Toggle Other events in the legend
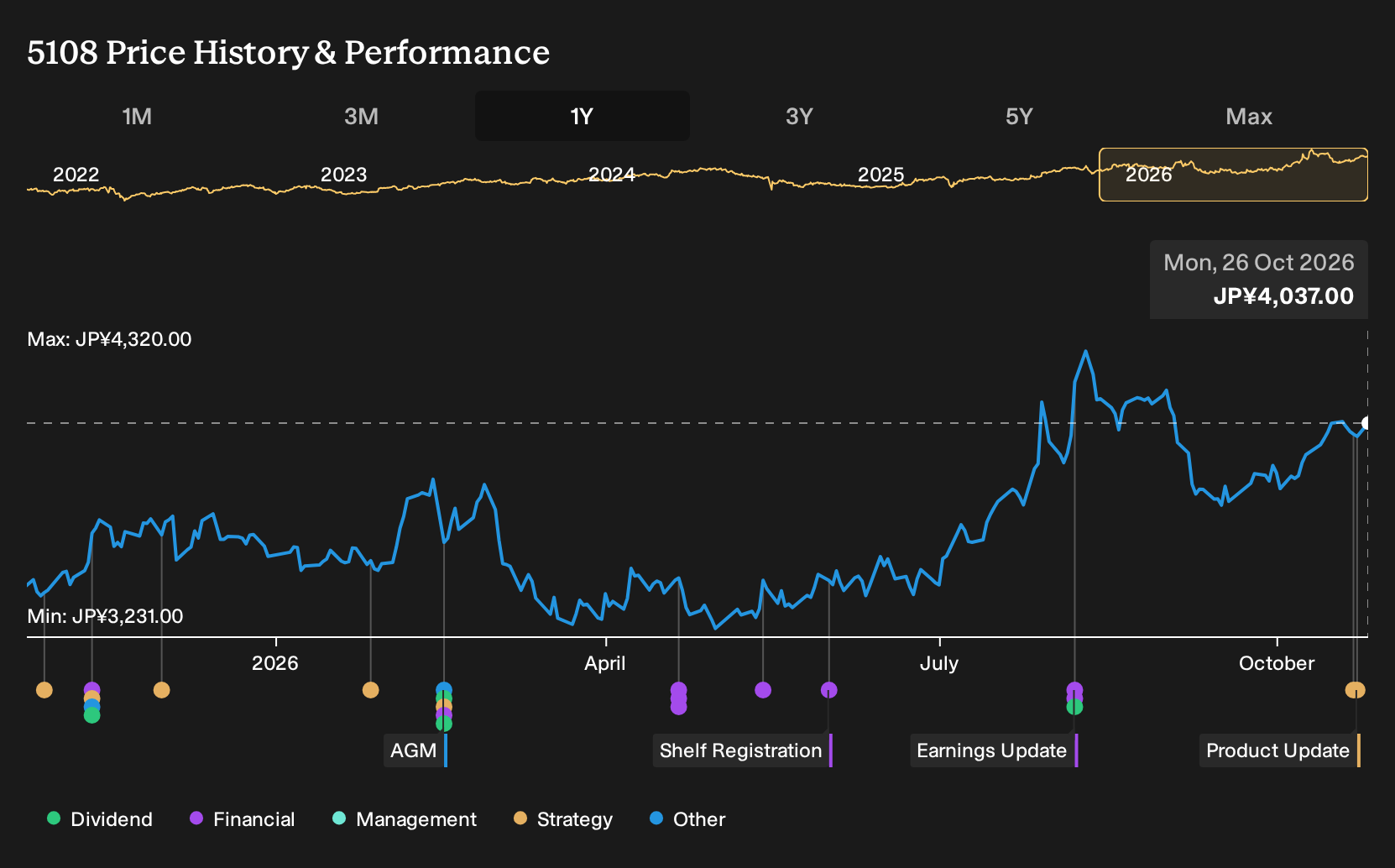This screenshot has width=1395, height=868. (x=687, y=819)
